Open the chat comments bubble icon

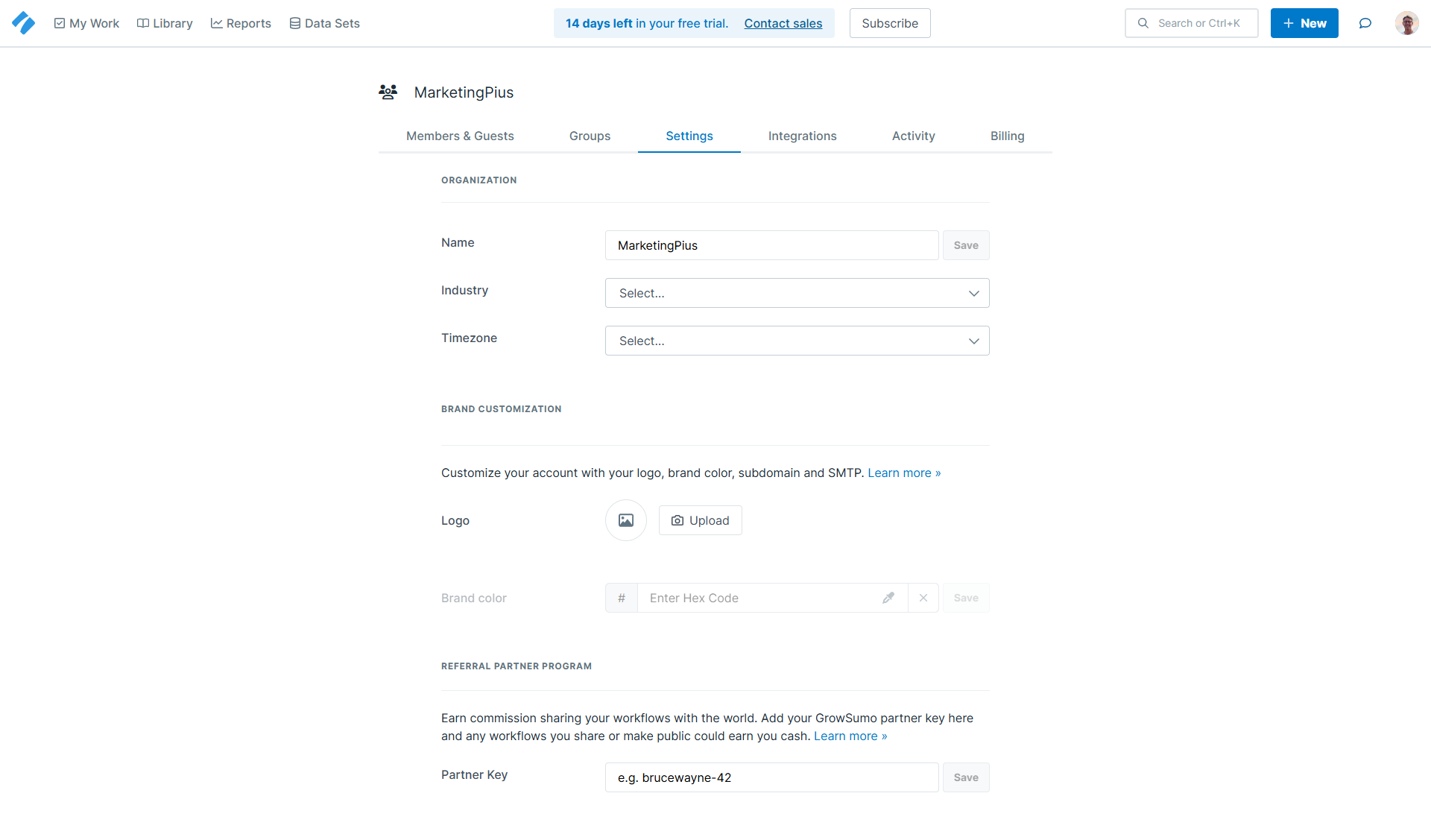tap(1365, 23)
